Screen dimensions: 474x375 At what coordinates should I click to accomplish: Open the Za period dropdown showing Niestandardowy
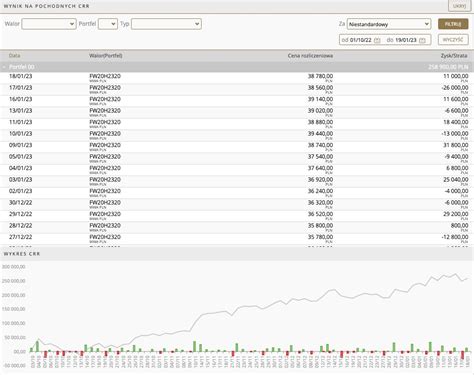coord(389,24)
